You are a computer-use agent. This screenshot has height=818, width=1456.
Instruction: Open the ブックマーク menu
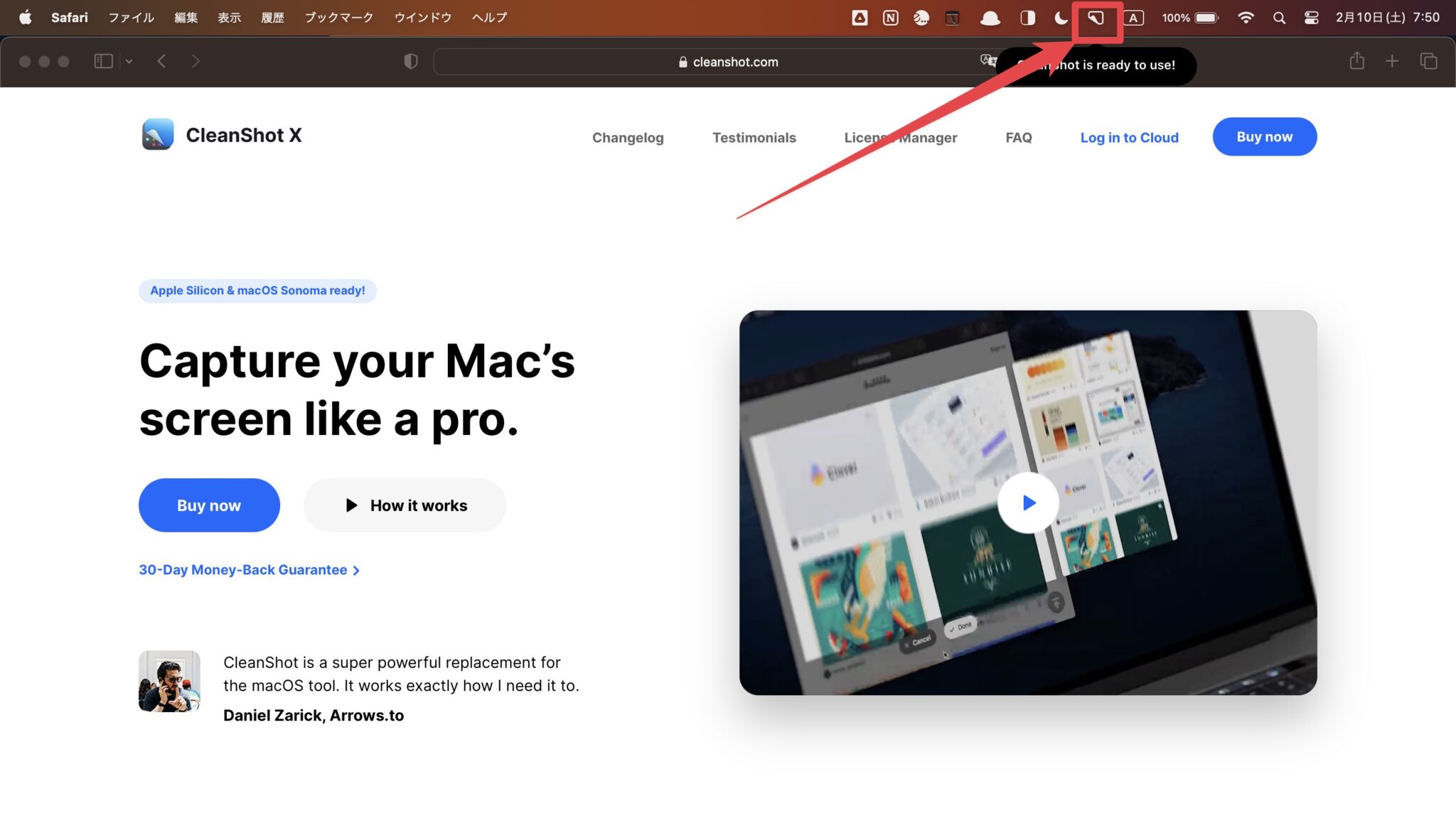[x=338, y=18]
